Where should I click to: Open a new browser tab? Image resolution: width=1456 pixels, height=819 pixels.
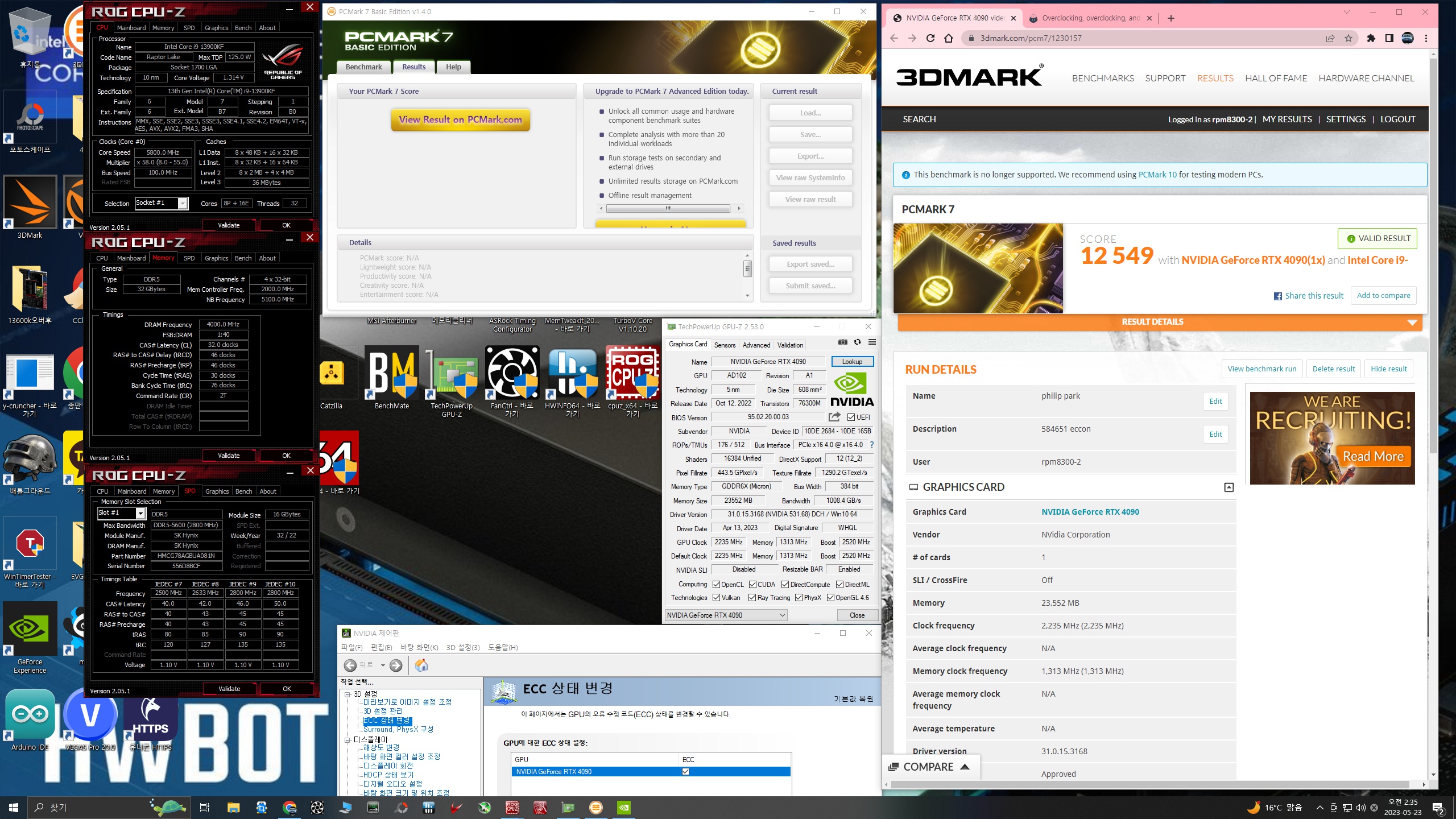[x=1171, y=18]
